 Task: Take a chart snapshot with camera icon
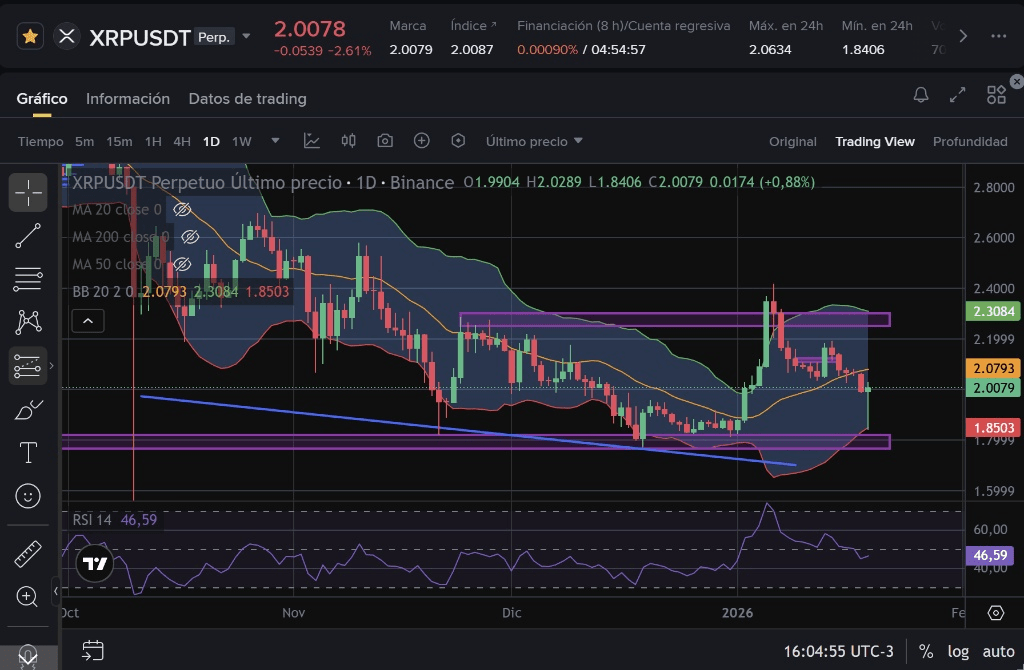[x=385, y=141]
